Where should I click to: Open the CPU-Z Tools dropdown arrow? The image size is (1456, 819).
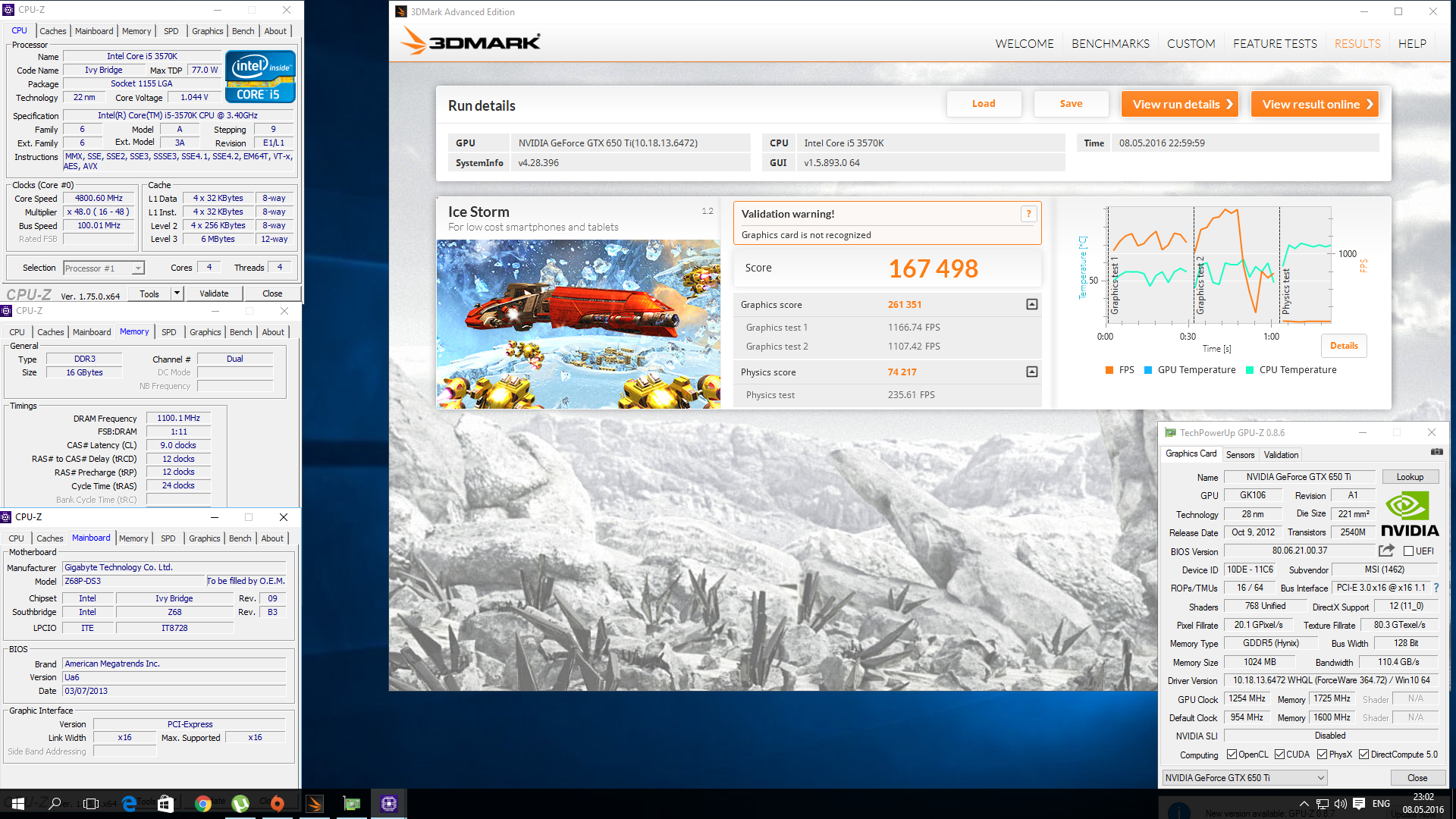177,293
